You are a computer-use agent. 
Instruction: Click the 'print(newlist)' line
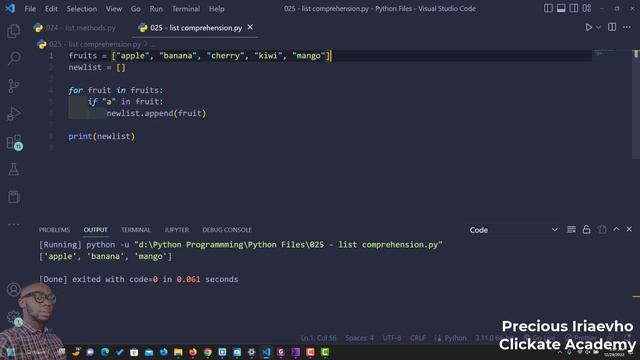click(x=102, y=136)
